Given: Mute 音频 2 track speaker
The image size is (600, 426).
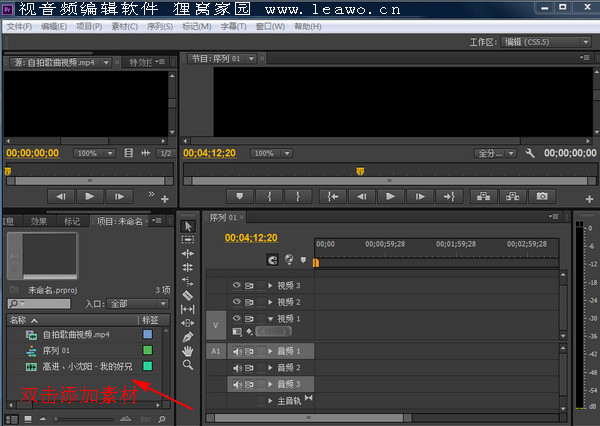Looking at the screenshot, I should (237, 368).
